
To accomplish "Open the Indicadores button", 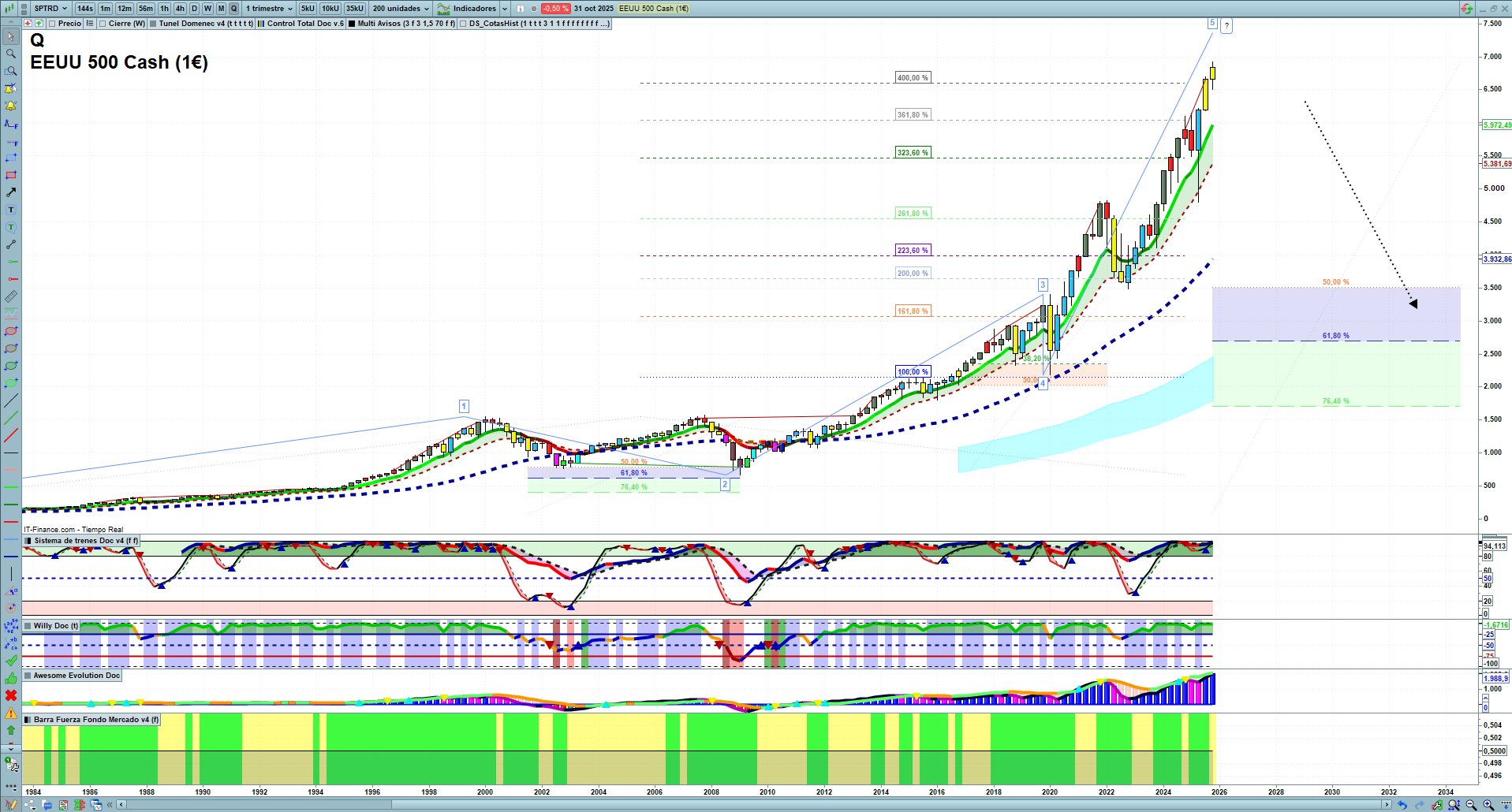I will [467, 9].
